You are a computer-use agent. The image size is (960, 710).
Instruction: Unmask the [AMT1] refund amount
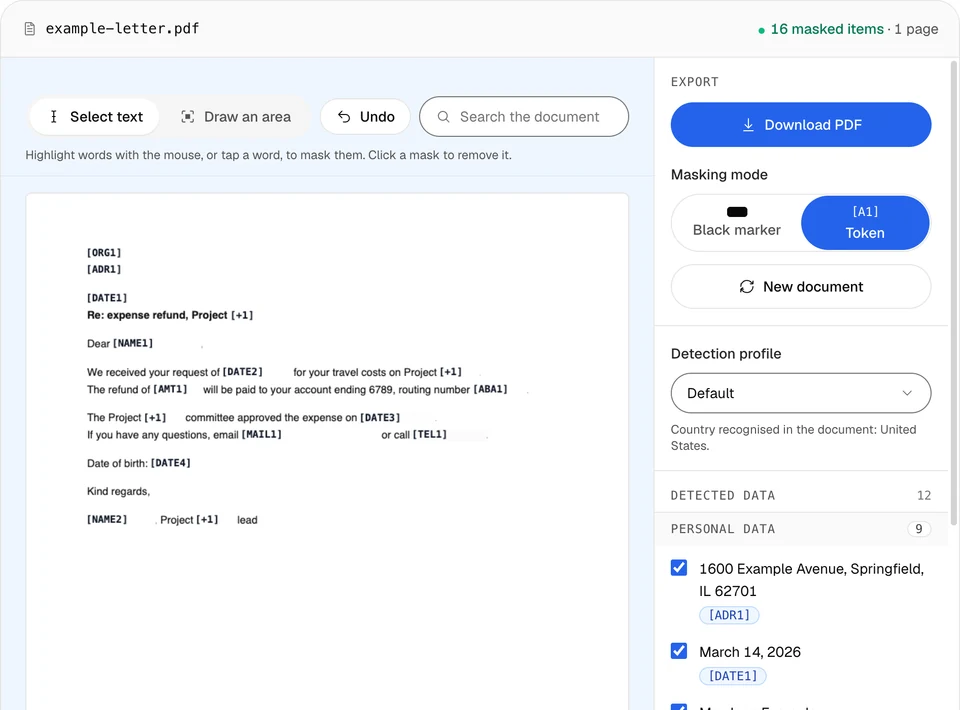(x=170, y=389)
